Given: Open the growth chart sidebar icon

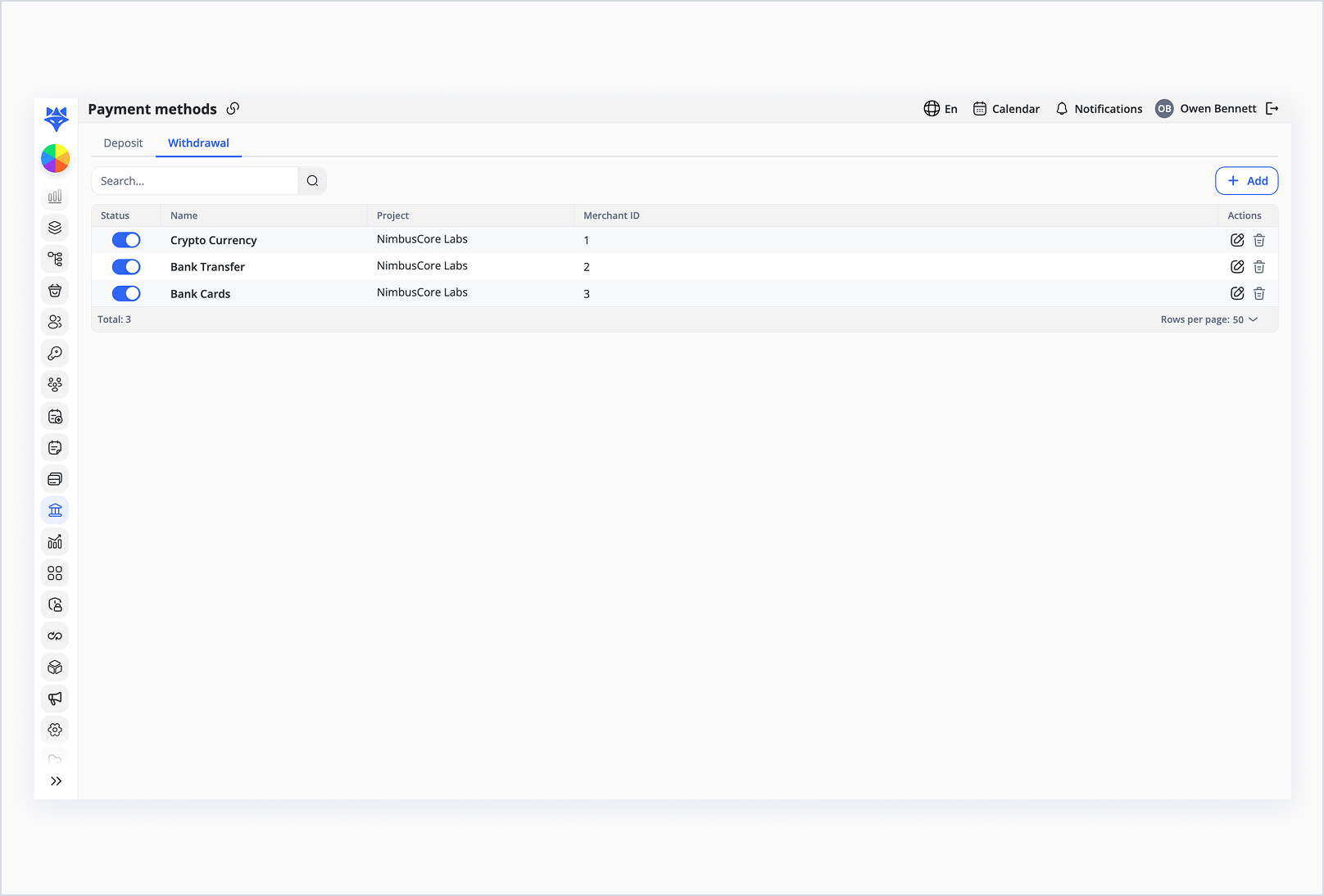Looking at the screenshot, I should 55,541.
